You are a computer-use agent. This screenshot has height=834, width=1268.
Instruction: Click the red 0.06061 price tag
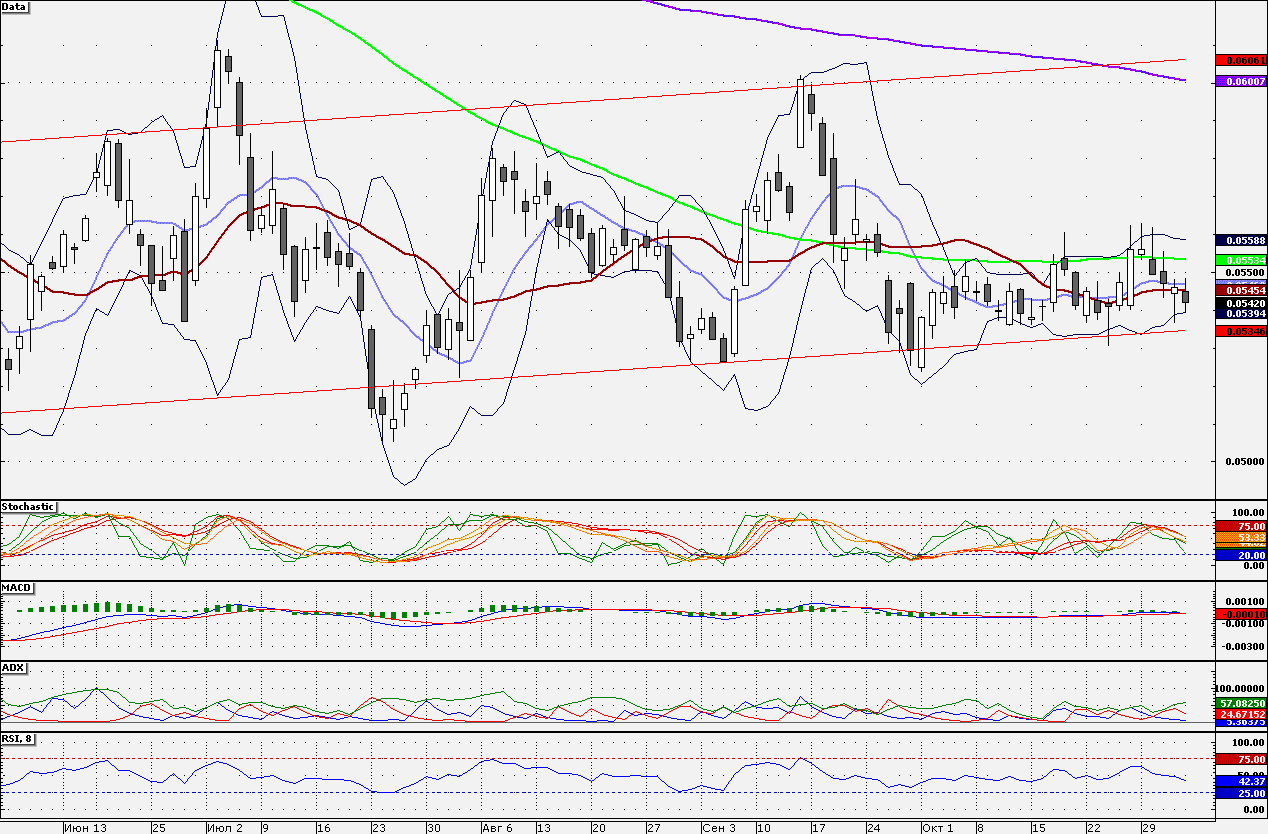pos(1240,60)
